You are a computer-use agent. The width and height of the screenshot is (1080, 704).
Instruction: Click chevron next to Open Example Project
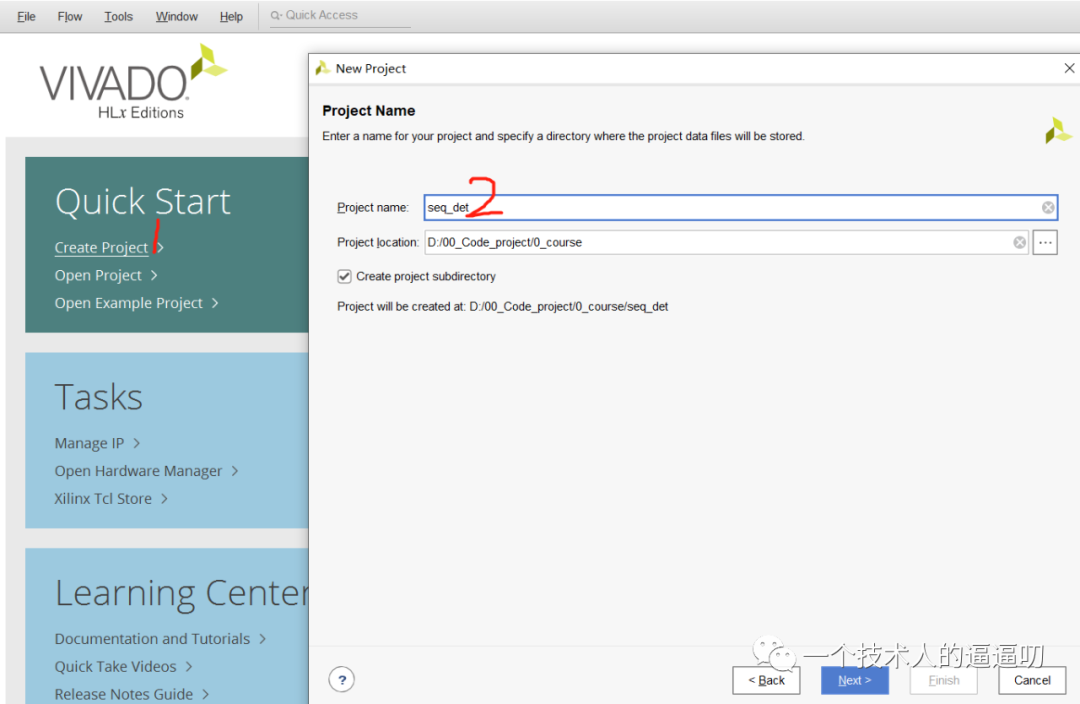coord(215,303)
